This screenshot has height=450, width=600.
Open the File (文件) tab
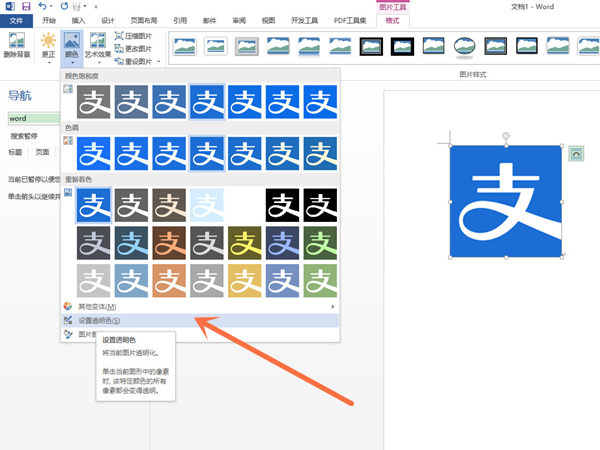pos(16,20)
